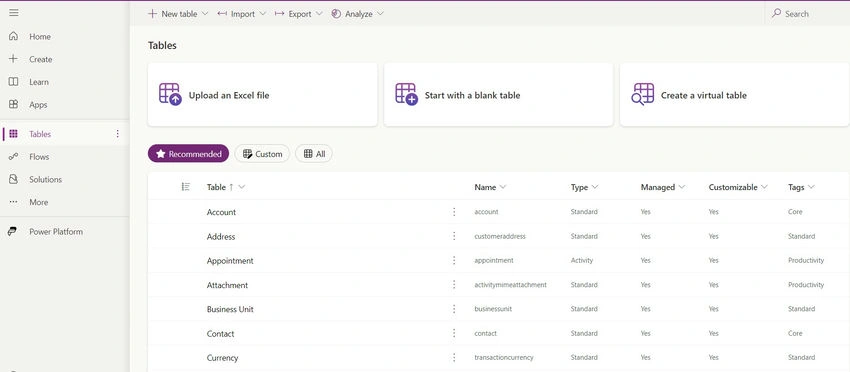
Task: Open more options for Business Unit row
Action: (x=454, y=309)
